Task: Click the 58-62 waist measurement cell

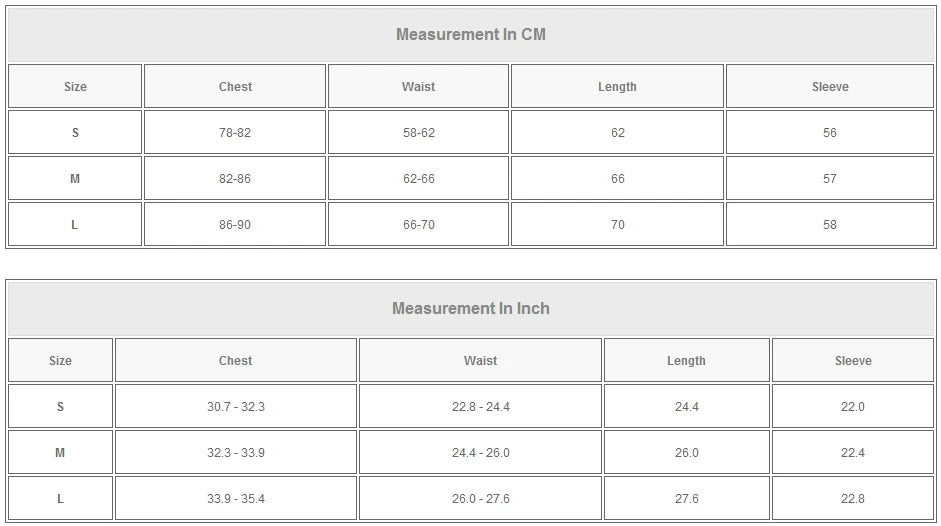Action: tap(418, 133)
